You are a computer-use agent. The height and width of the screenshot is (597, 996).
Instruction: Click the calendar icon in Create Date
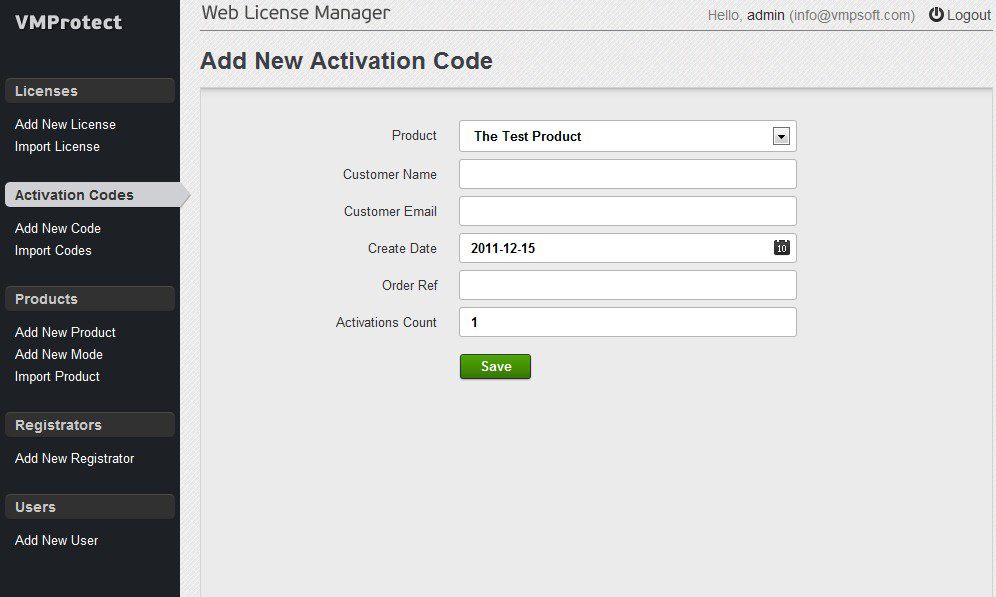click(x=782, y=248)
